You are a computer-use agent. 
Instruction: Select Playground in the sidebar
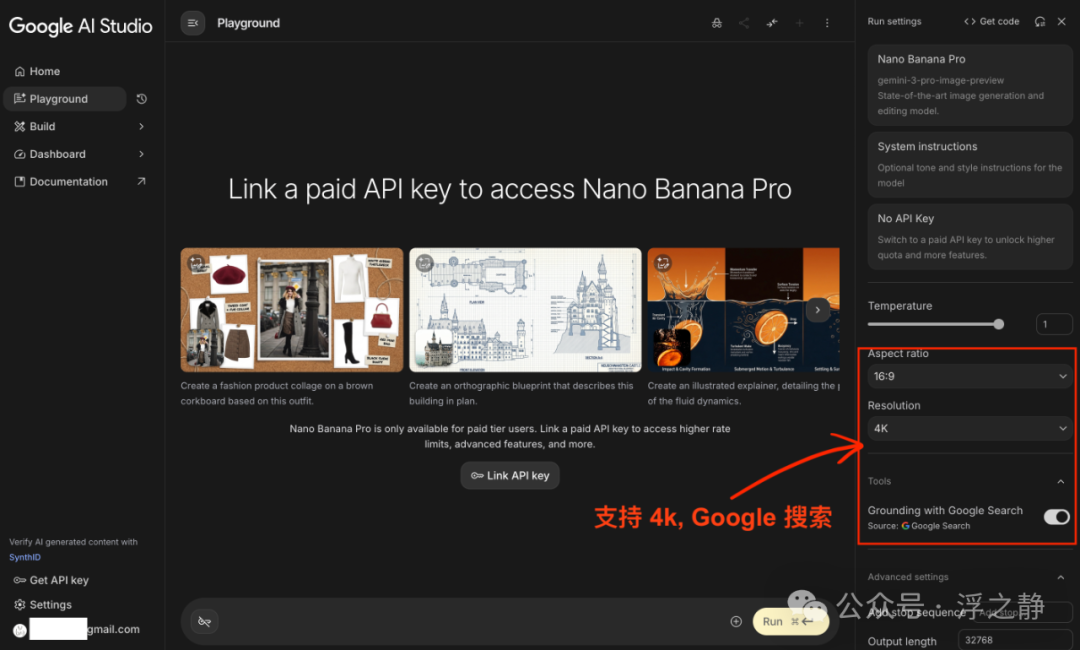[x=65, y=99]
